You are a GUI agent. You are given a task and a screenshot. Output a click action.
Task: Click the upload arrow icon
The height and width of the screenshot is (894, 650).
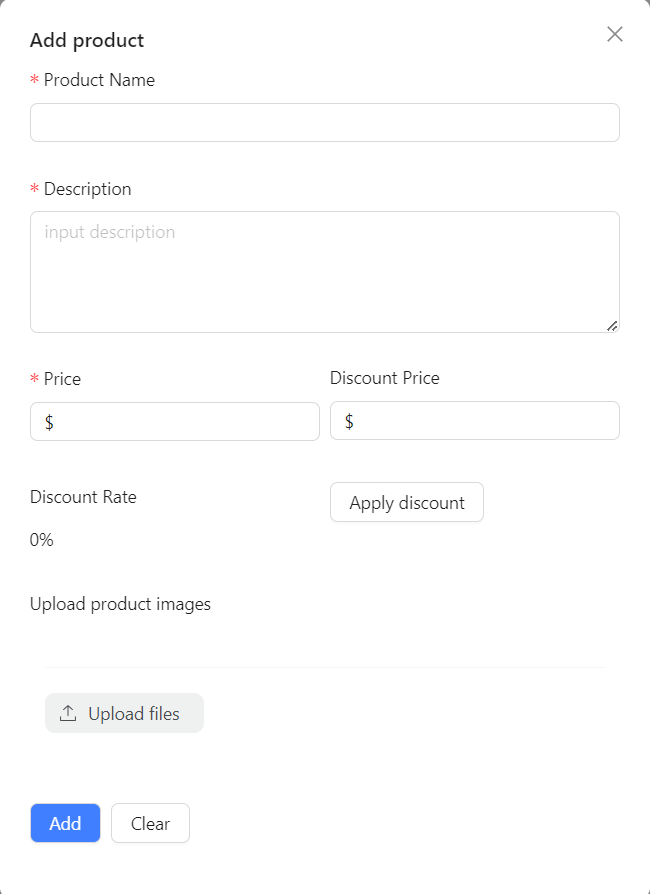[68, 713]
